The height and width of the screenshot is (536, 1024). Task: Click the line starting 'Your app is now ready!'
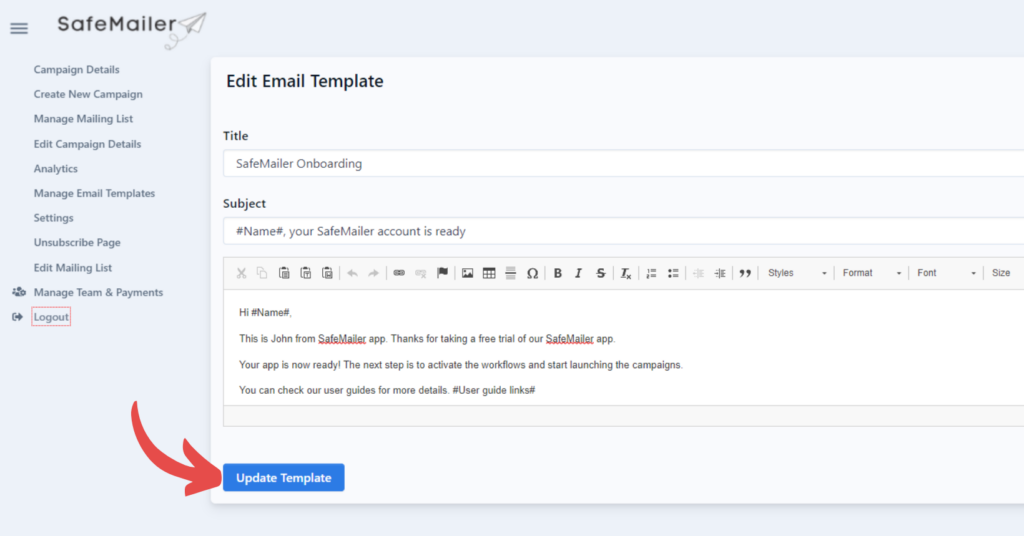[460, 365]
